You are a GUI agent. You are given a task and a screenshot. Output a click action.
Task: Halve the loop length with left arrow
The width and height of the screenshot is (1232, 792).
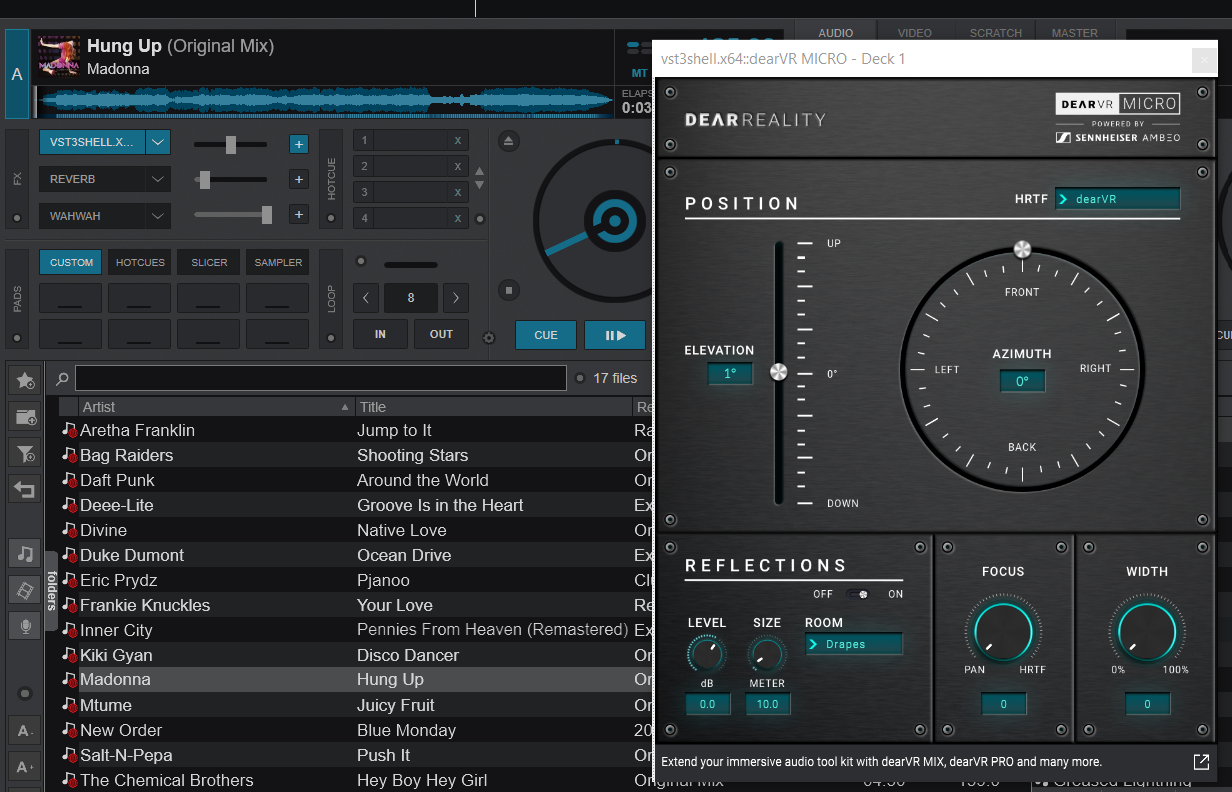(x=367, y=298)
